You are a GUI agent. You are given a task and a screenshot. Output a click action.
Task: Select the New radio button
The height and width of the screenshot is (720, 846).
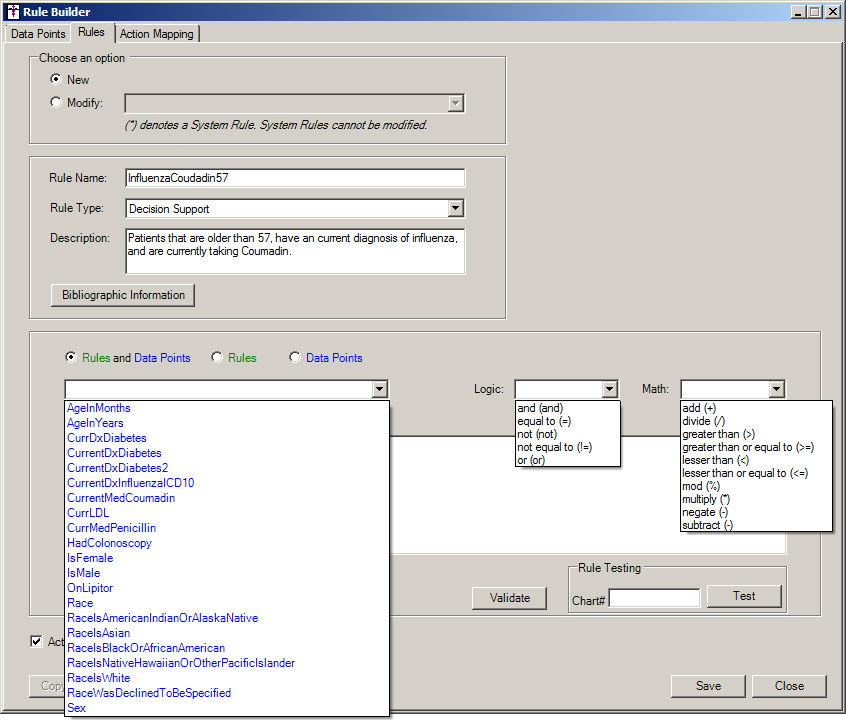pos(56,79)
